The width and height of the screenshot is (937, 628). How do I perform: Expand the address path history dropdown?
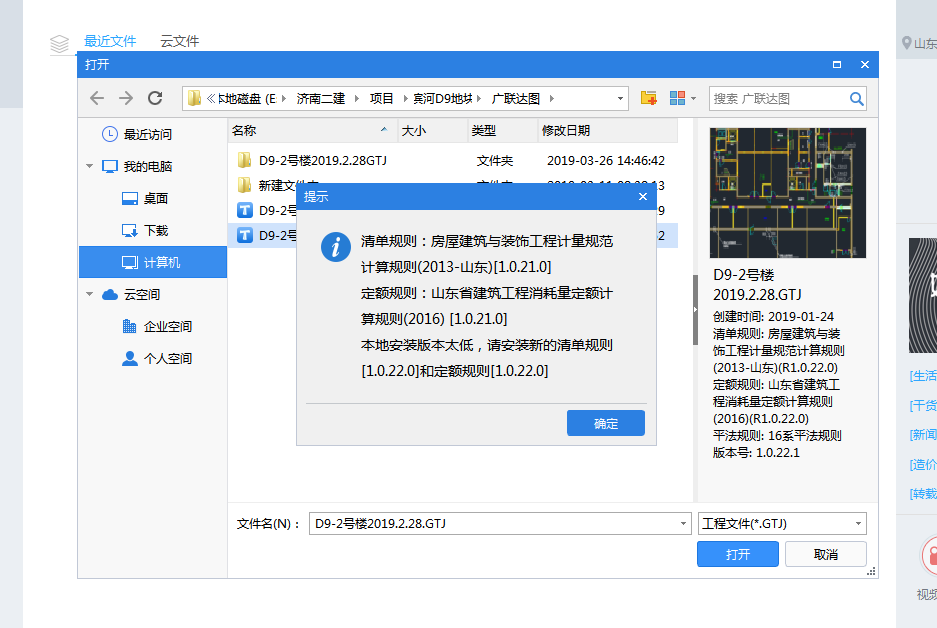(x=620, y=99)
